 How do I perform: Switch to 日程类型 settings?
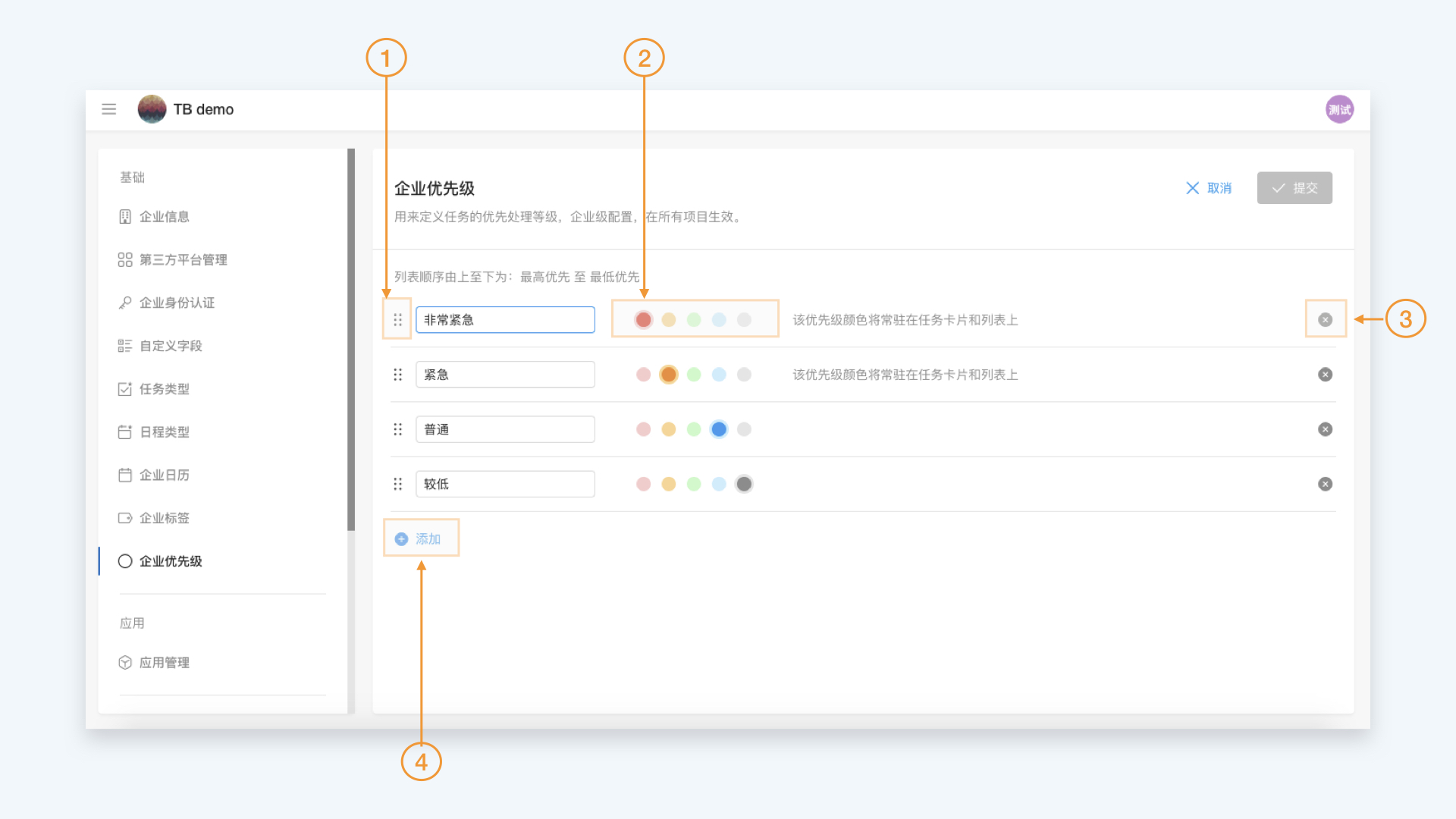[x=164, y=432]
